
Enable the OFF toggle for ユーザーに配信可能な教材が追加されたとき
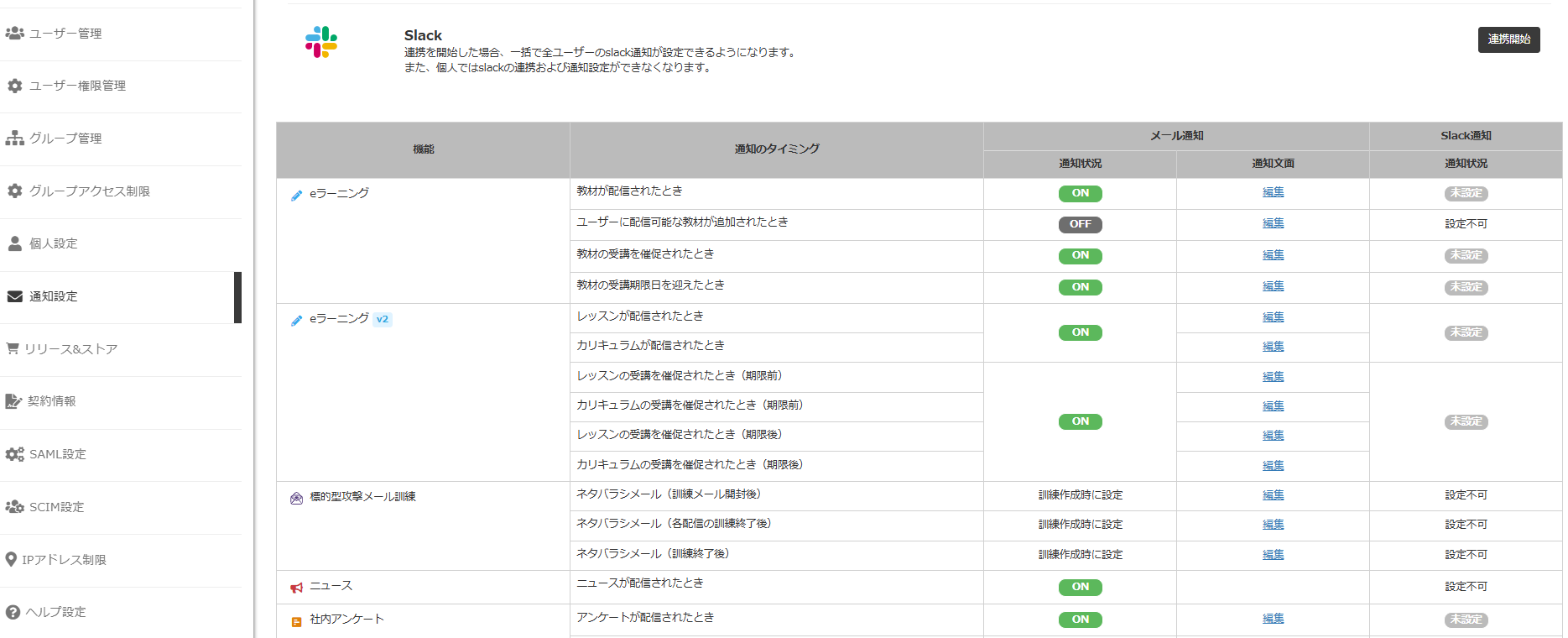pyautogui.click(x=1080, y=224)
